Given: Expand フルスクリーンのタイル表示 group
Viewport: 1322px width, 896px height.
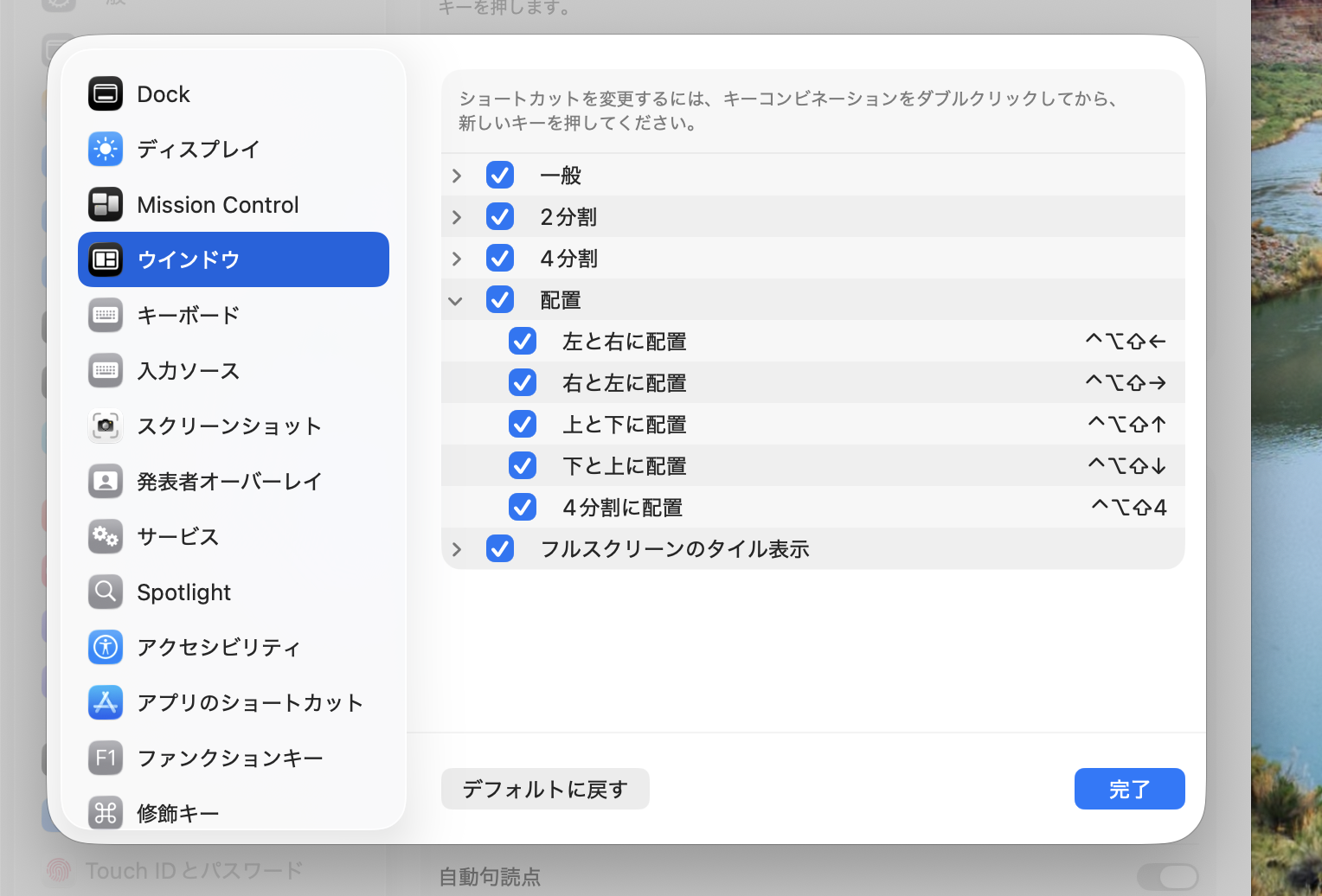Looking at the screenshot, I should coord(457,548).
